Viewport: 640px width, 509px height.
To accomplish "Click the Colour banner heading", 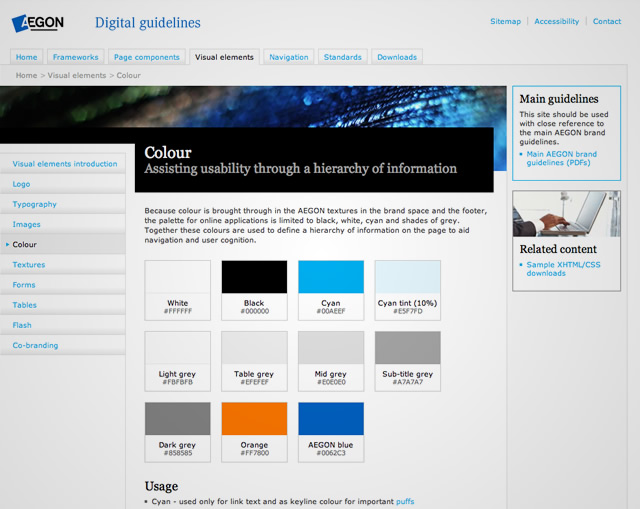I will [168, 153].
